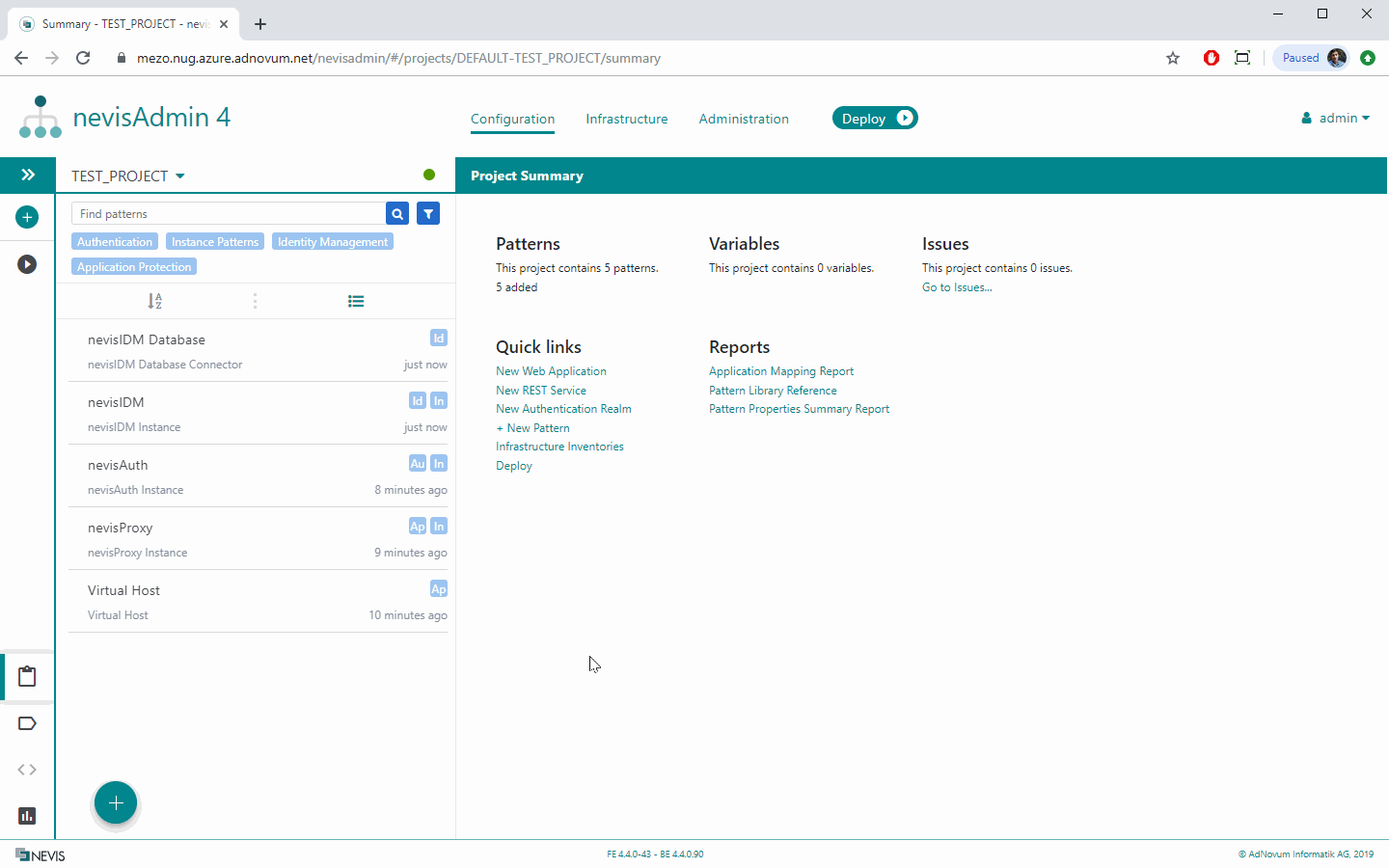Open the New REST Service quick link
Image resolution: width=1389 pixels, height=868 pixels.
(541, 391)
